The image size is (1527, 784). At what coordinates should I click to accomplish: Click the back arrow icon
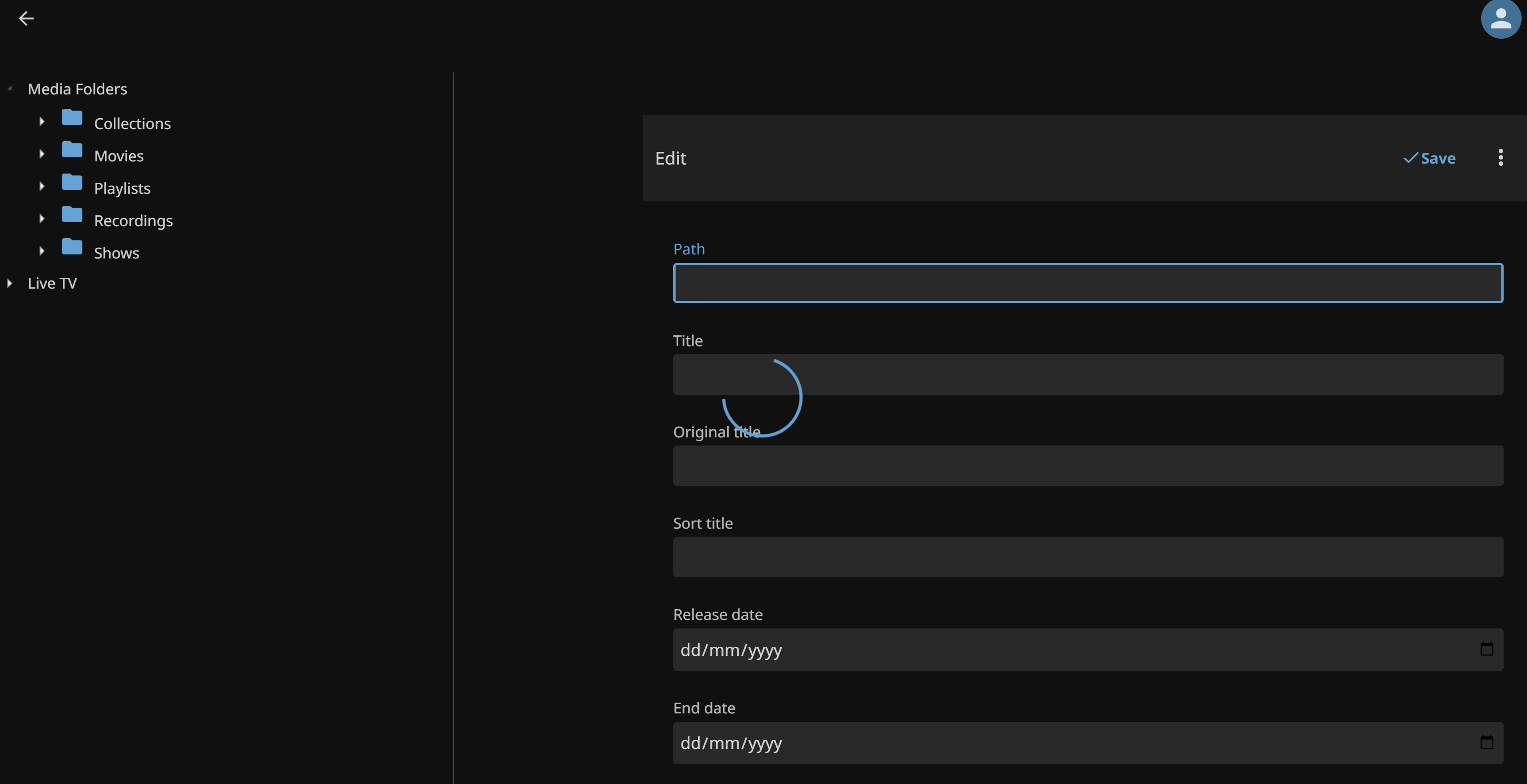click(26, 19)
